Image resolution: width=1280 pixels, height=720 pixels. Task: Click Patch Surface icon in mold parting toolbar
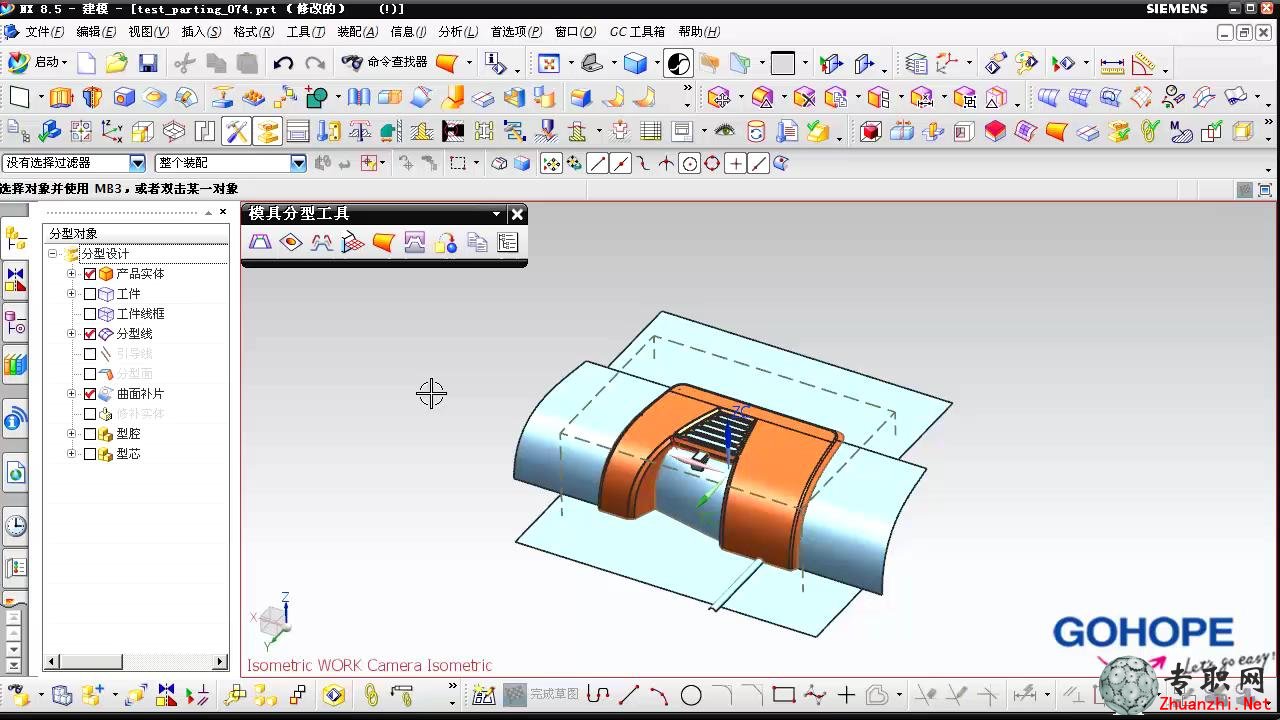pyautogui.click(x=291, y=242)
